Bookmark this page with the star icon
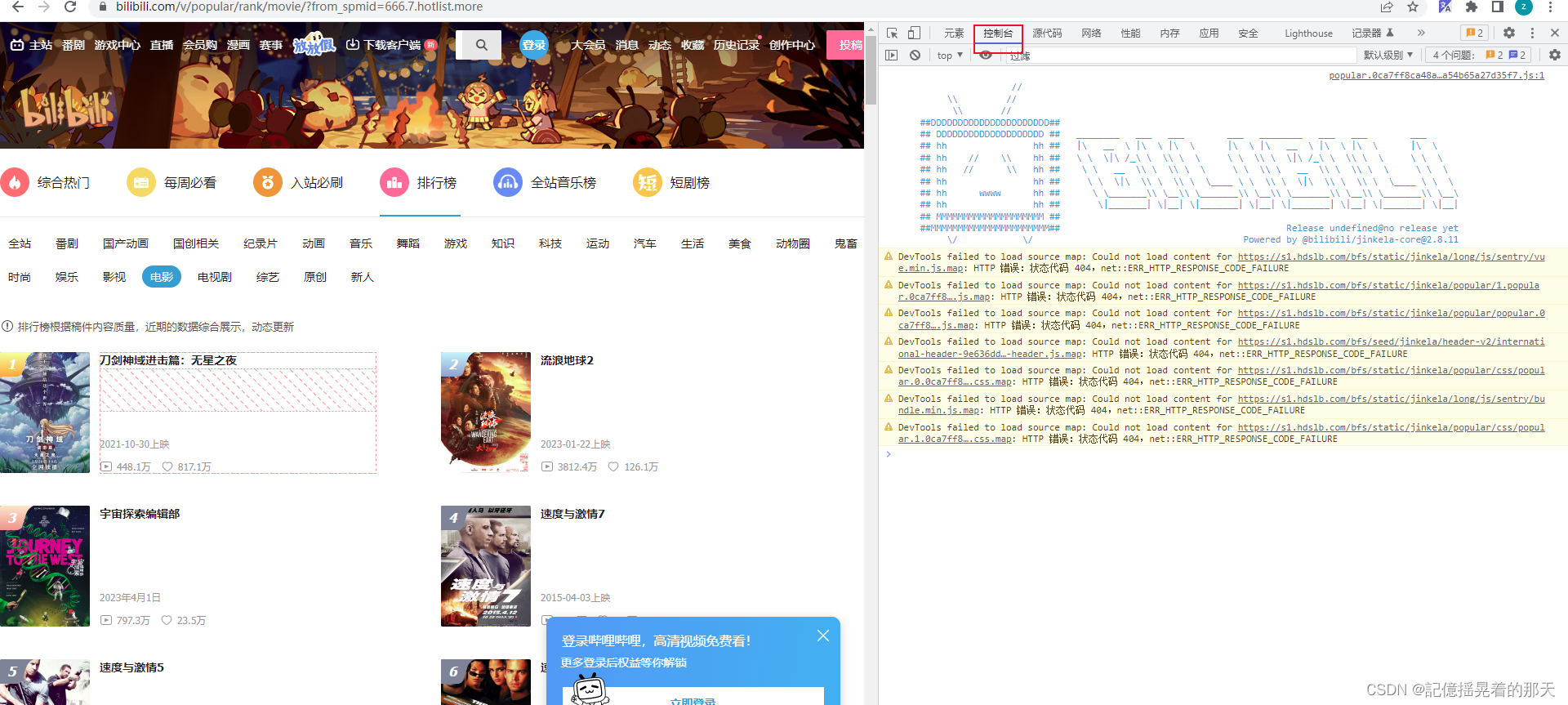The height and width of the screenshot is (705, 1568). (x=1413, y=7)
